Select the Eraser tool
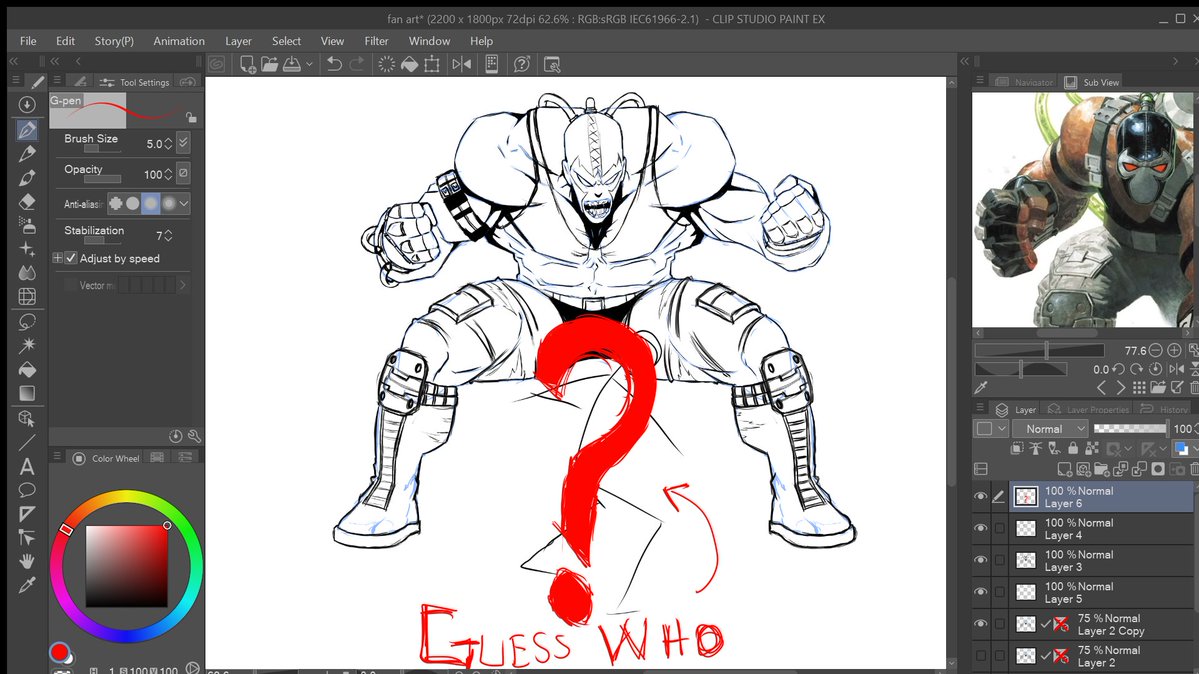Viewport: 1199px width, 674px height. click(x=27, y=202)
